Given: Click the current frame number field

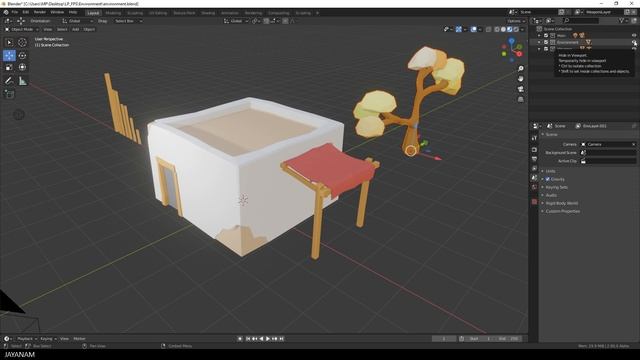Looking at the screenshot, I should [444, 339].
